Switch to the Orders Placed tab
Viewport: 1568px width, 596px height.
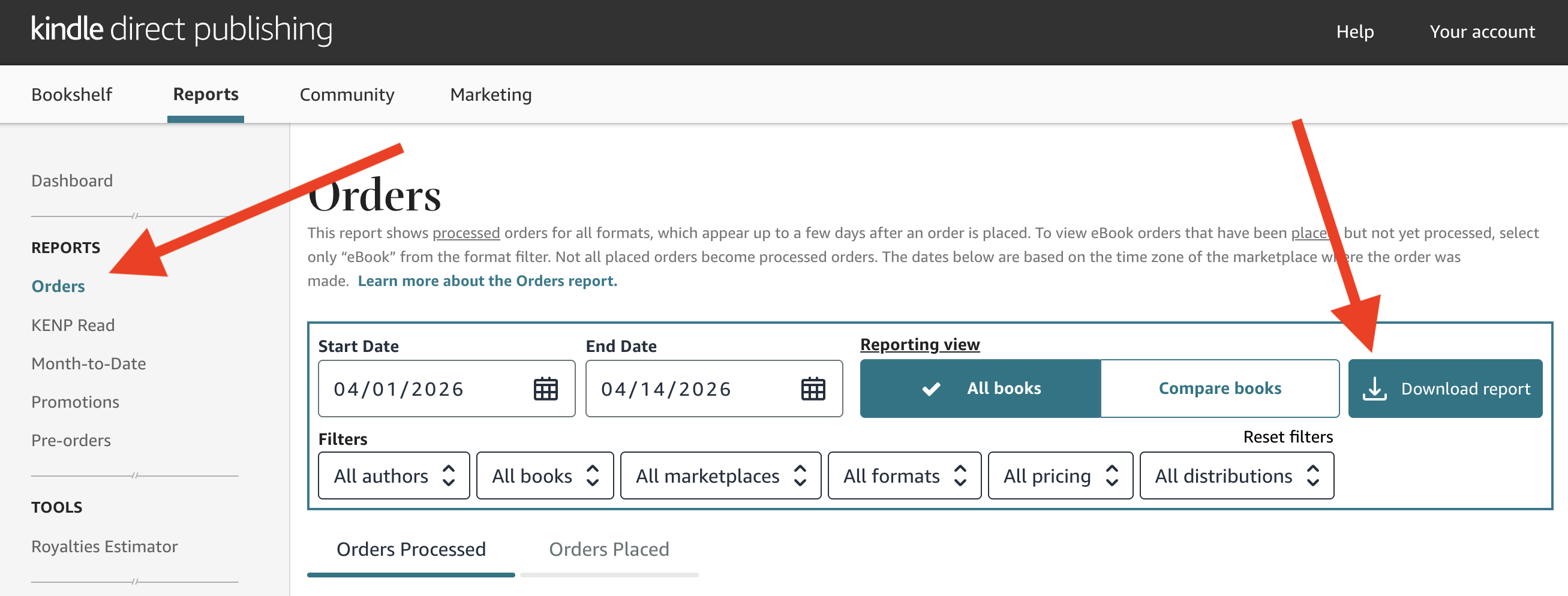(609, 550)
